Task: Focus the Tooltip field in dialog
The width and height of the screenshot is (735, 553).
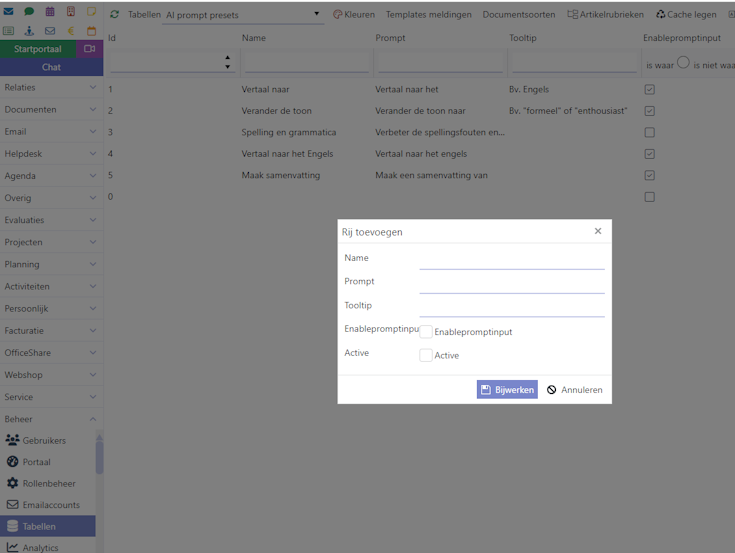Action: click(x=512, y=308)
